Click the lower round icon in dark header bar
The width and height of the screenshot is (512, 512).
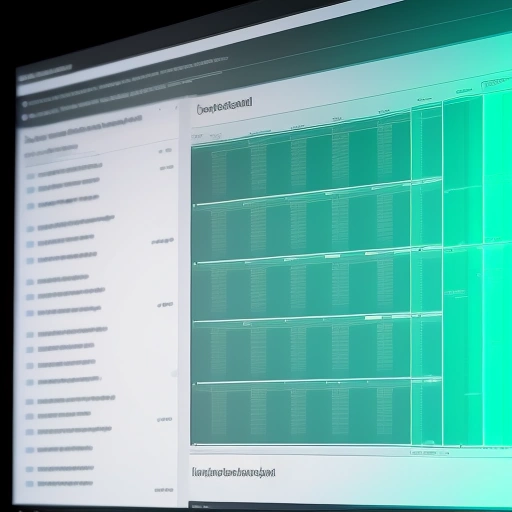click(24, 117)
